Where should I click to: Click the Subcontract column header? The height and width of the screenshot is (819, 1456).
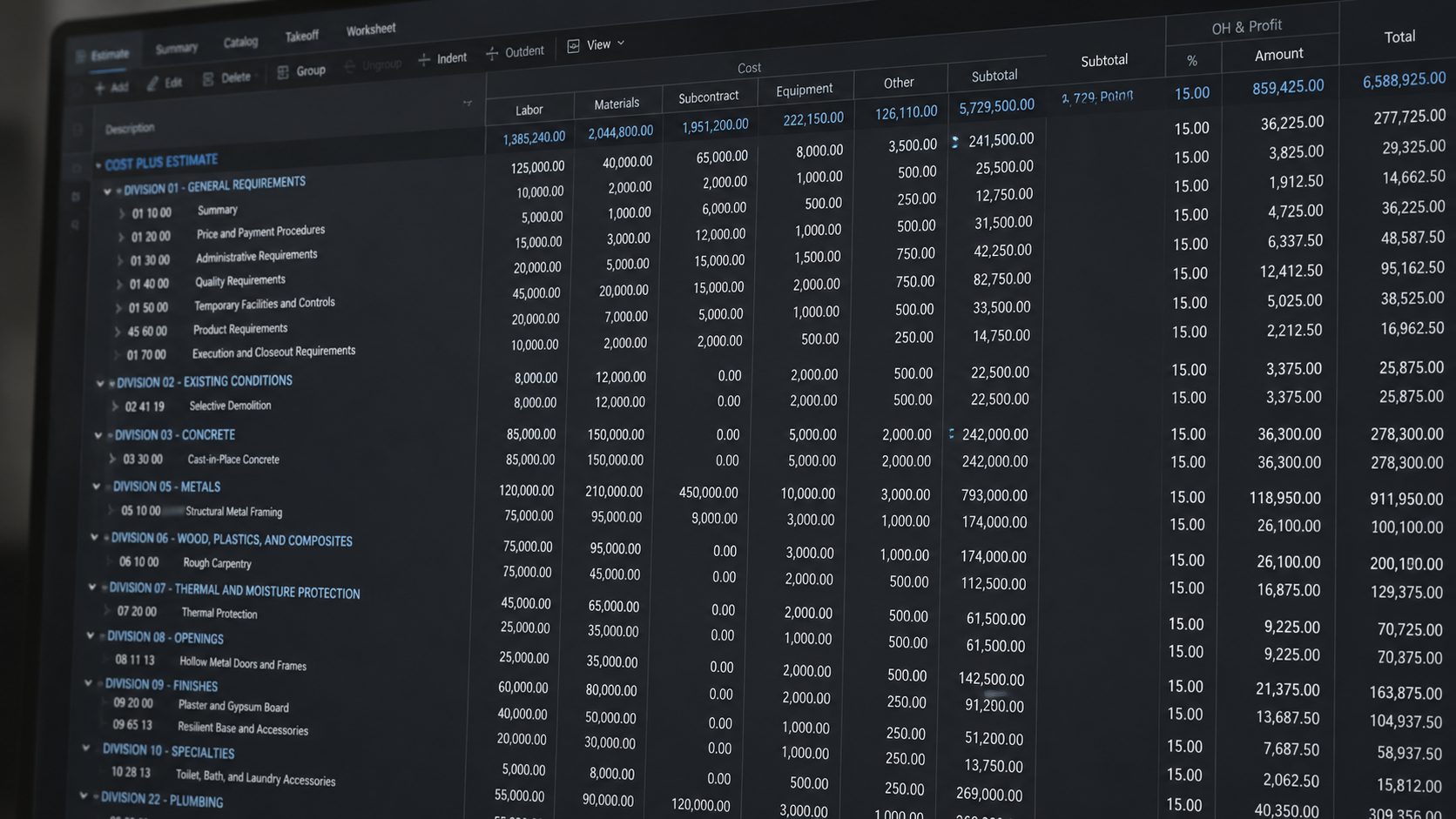(x=709, y=97)
